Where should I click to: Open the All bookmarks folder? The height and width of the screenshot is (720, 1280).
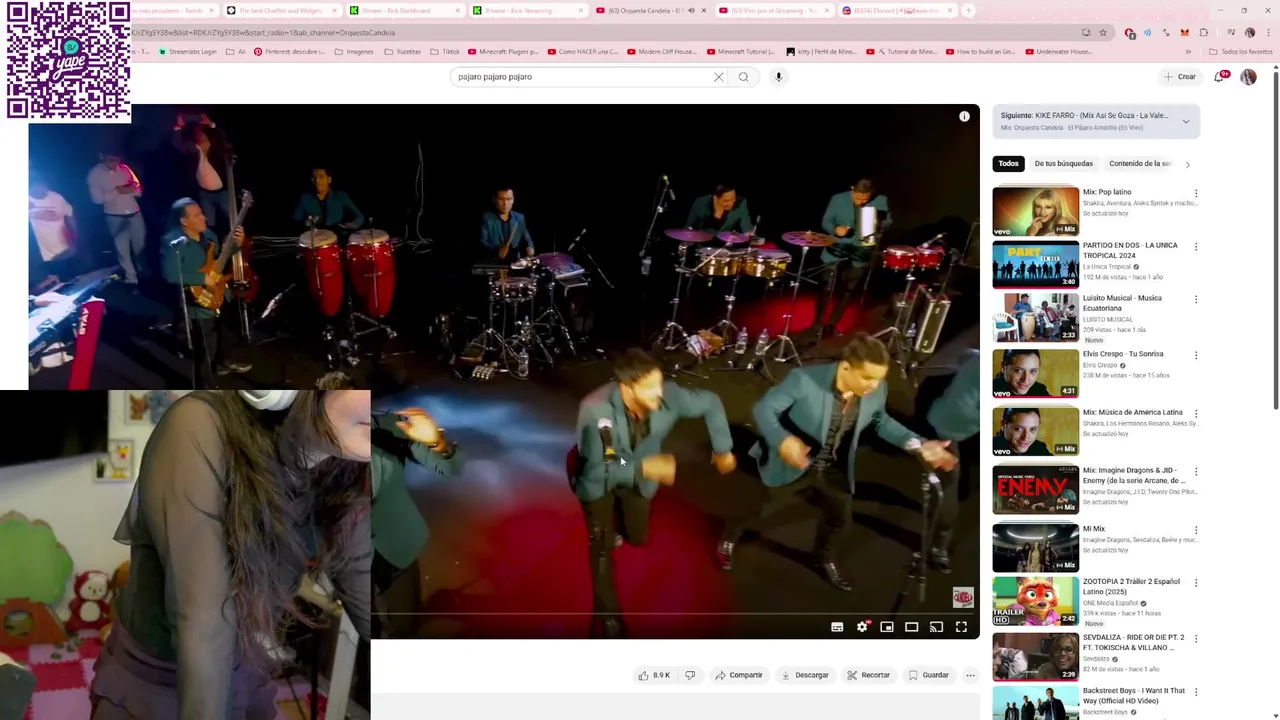pos(236,52)
